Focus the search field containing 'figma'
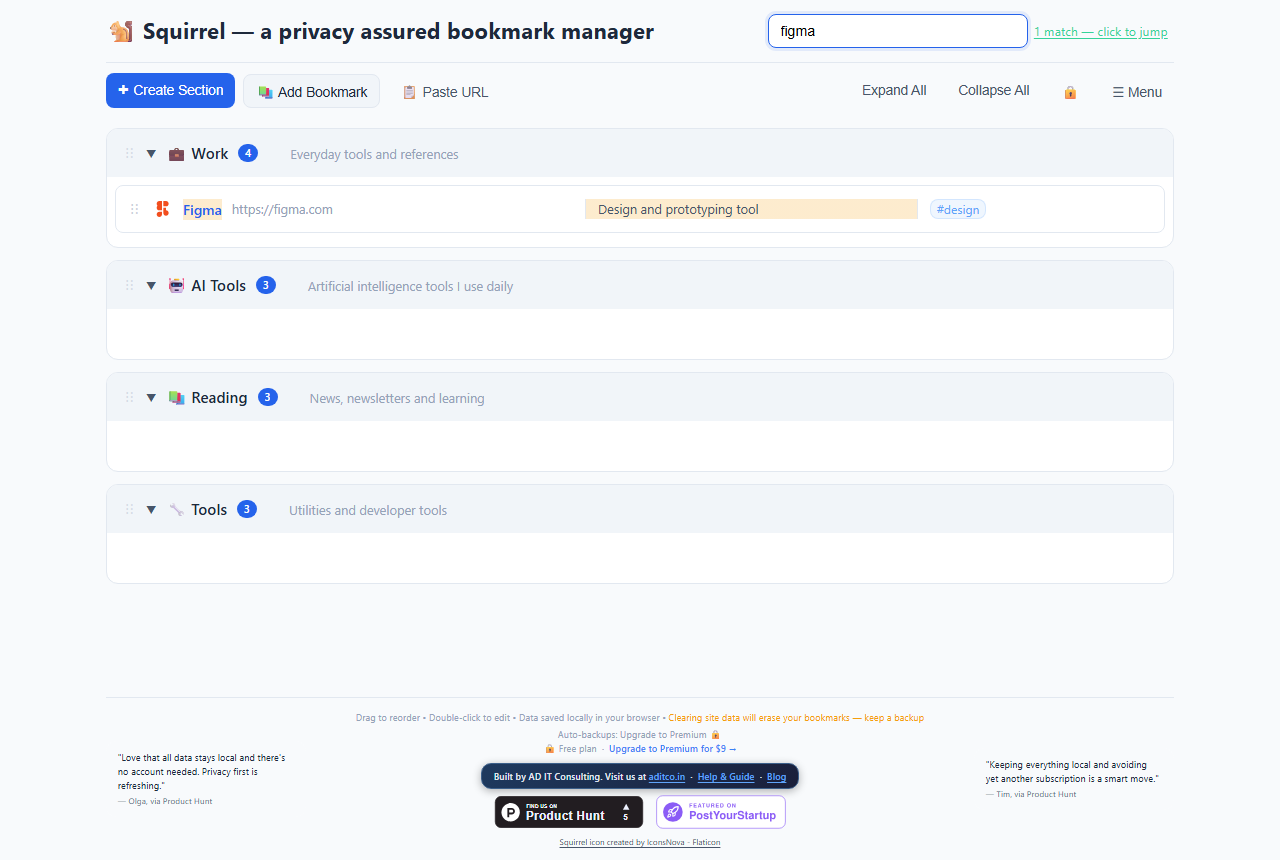This screenshot has width=1280, height=860. click(x=898, y=31)
